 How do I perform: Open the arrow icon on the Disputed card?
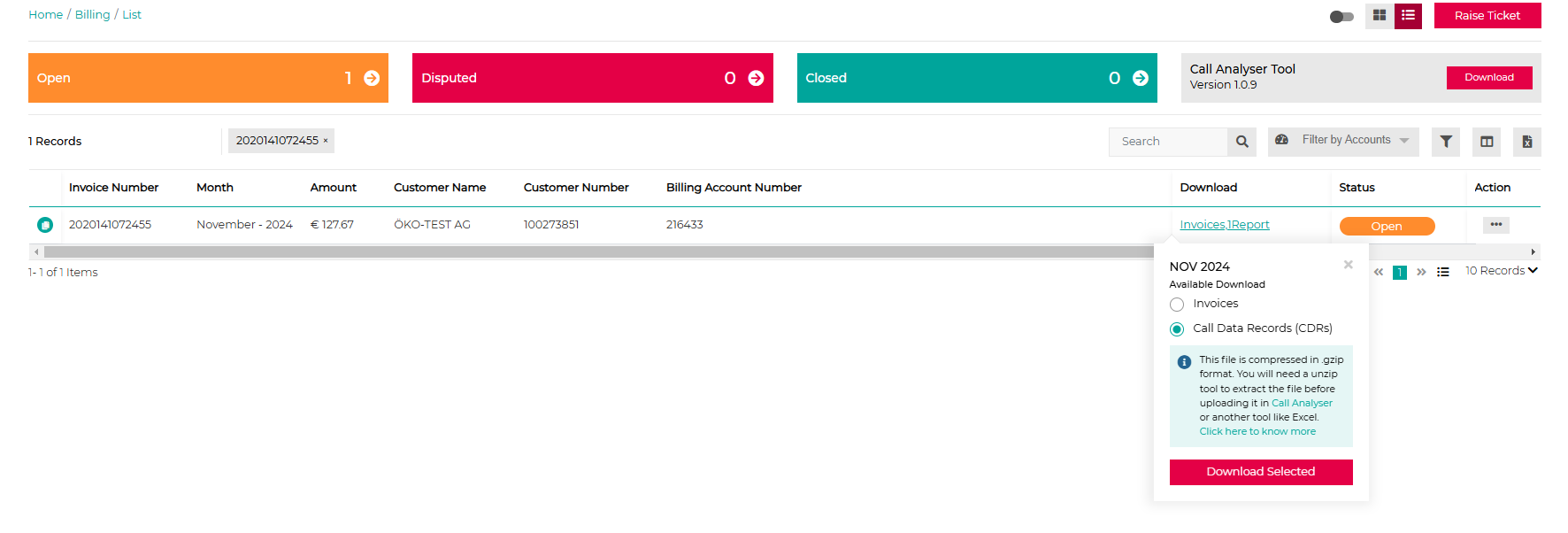(756, 78)
